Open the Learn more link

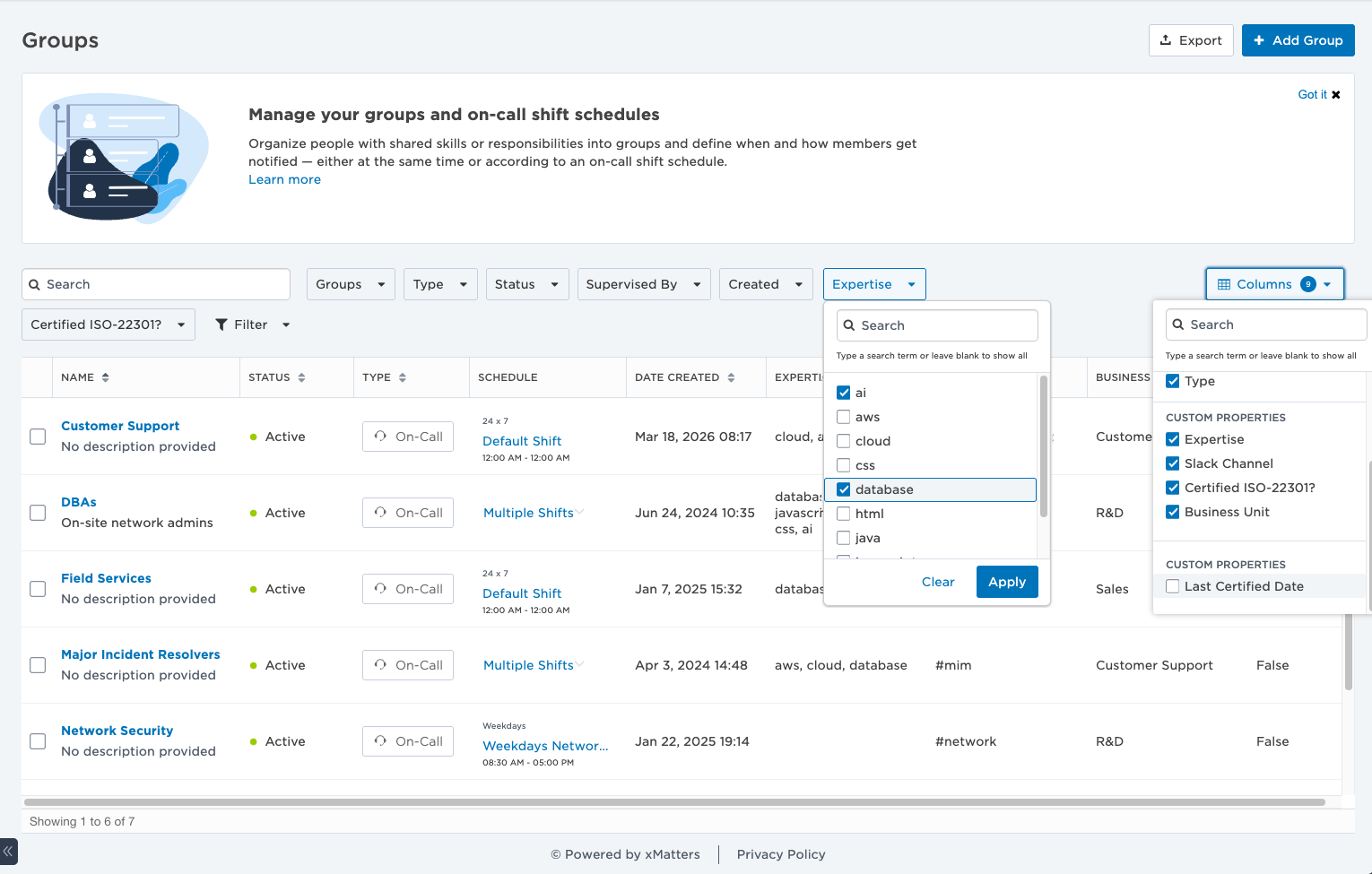point(284,179)
